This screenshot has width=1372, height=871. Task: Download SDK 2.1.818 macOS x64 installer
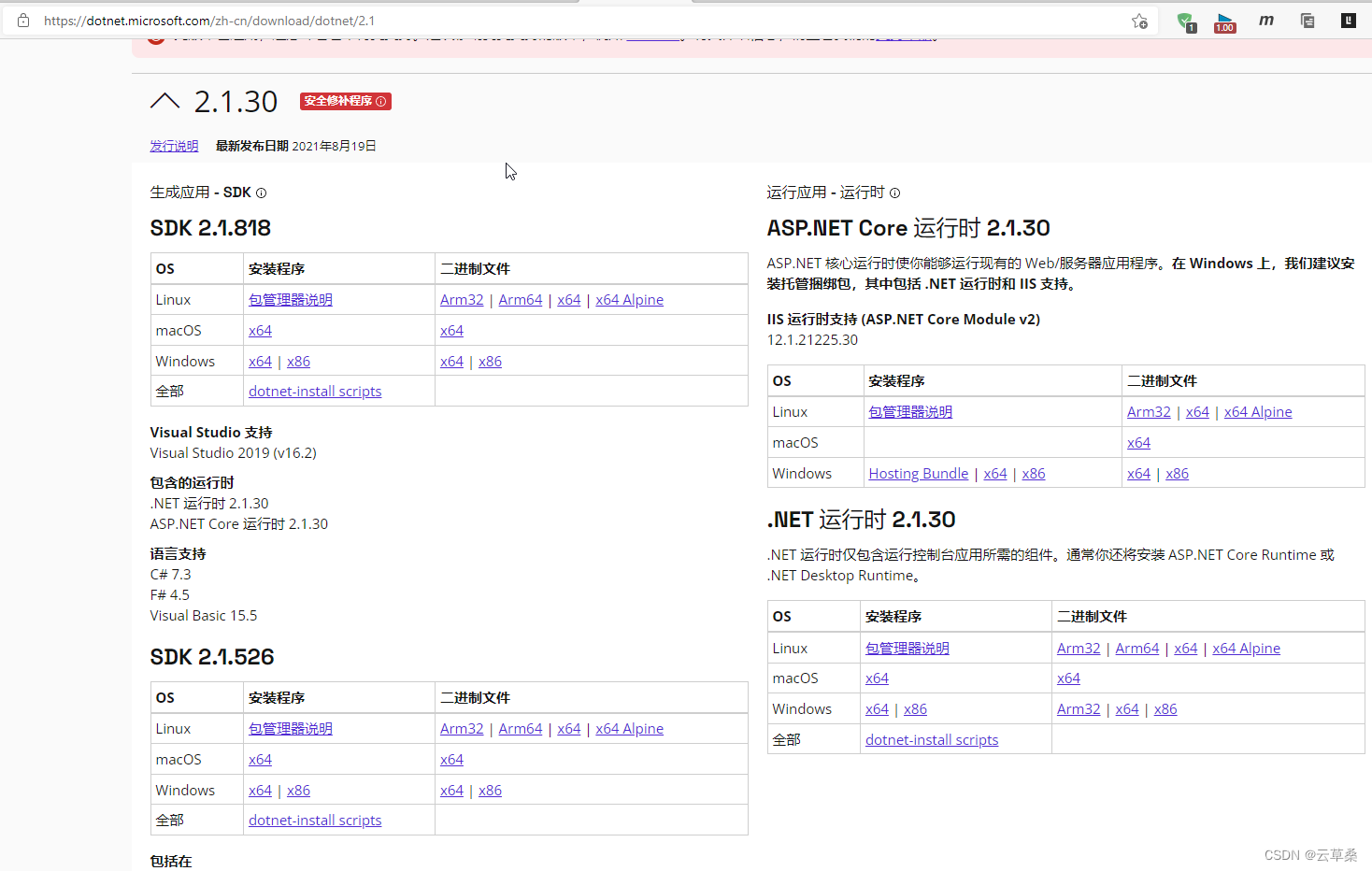click(x=260, y=331)
